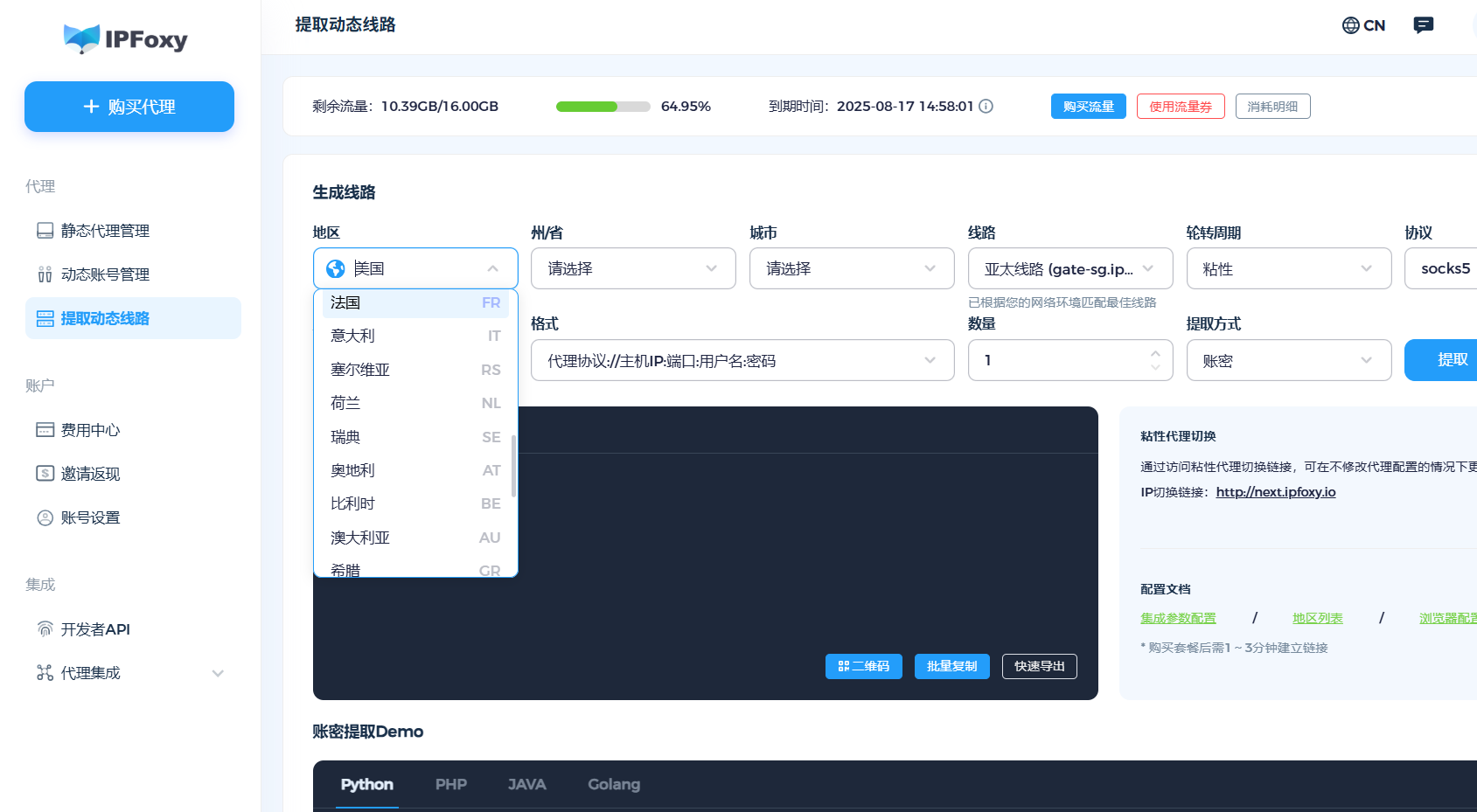
Task: Select 荷兰 NL from region list
Action: tap(415, 403)
